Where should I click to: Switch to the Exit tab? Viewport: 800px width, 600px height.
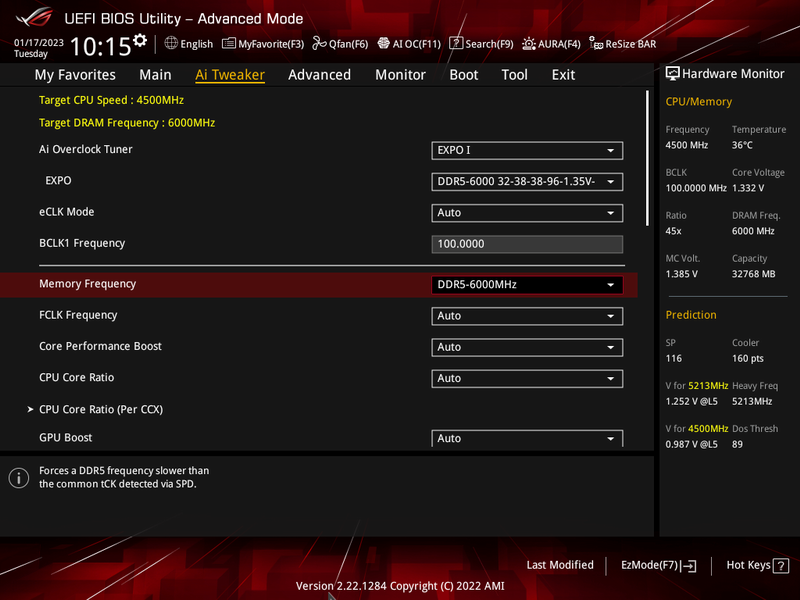(563, 75)
